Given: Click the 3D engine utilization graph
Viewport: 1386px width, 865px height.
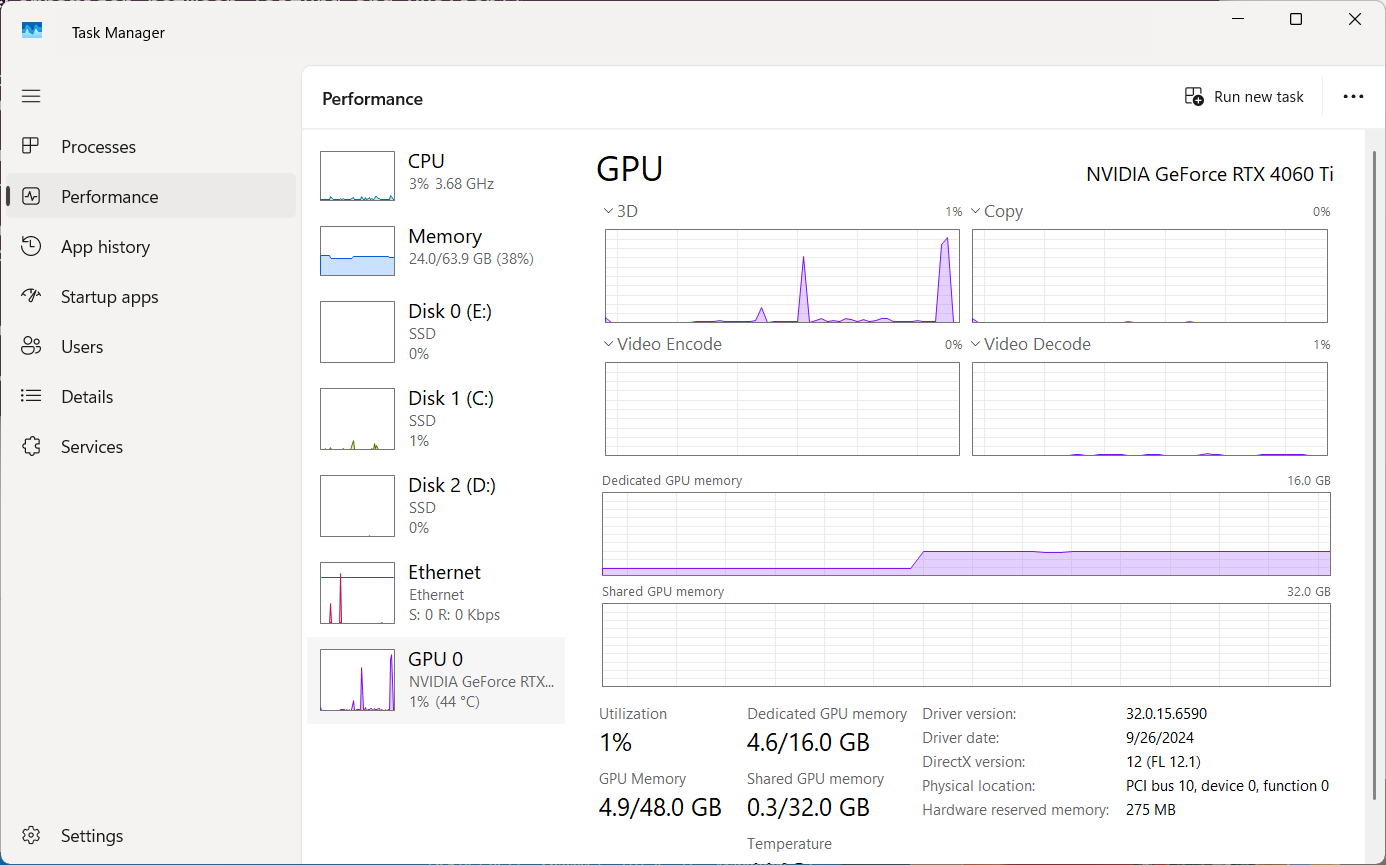Looking at the screenshot, I should [782, 276].
